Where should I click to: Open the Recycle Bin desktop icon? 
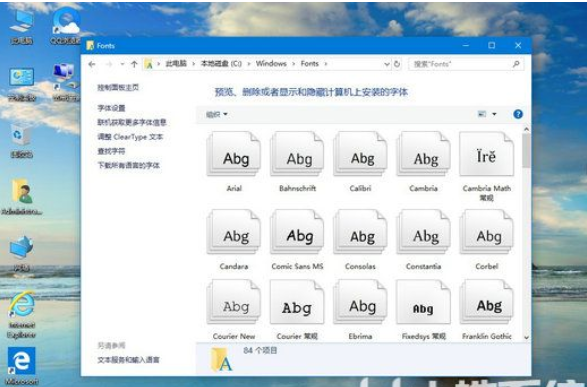(21, 141)
